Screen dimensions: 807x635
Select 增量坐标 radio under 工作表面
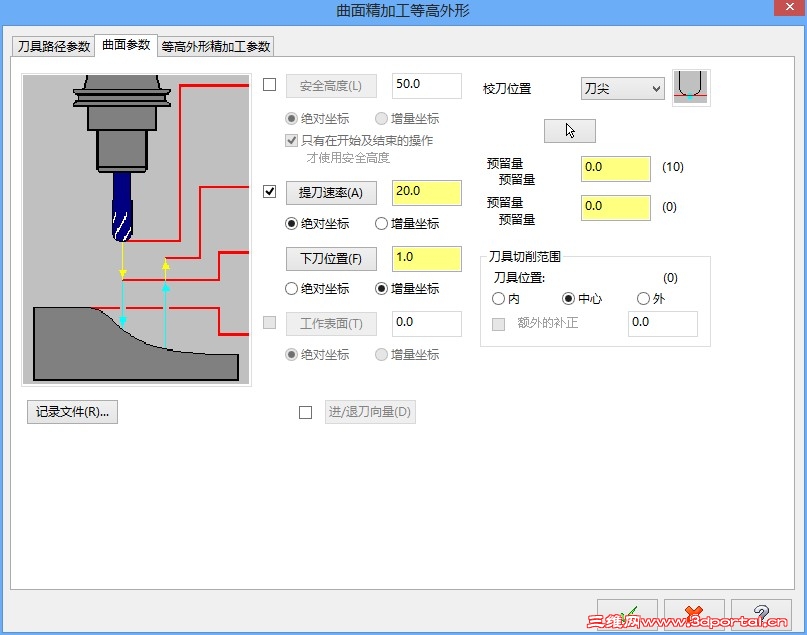(x=381, y=355)
